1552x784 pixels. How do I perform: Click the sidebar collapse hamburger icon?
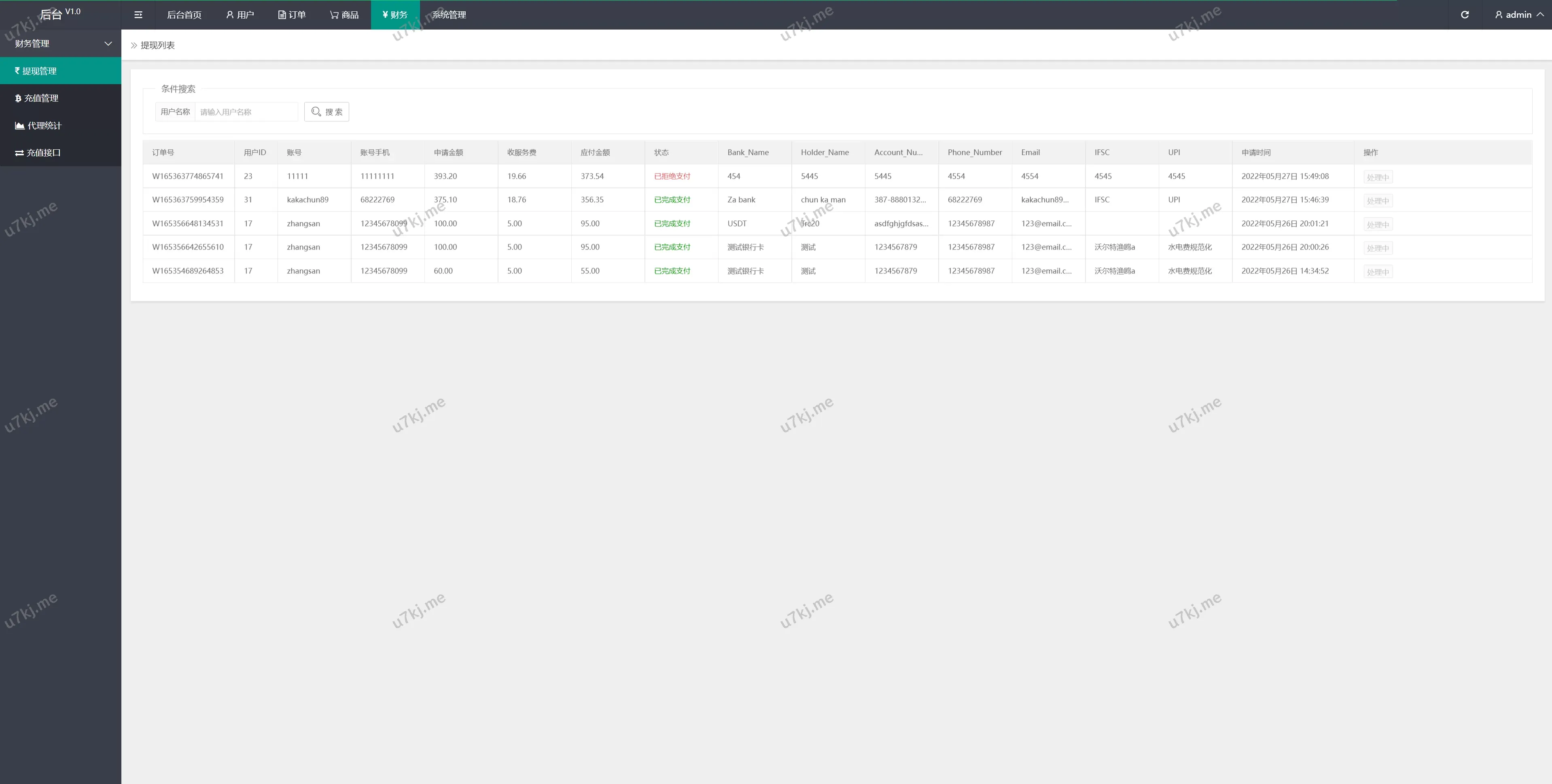pos(138,15)
